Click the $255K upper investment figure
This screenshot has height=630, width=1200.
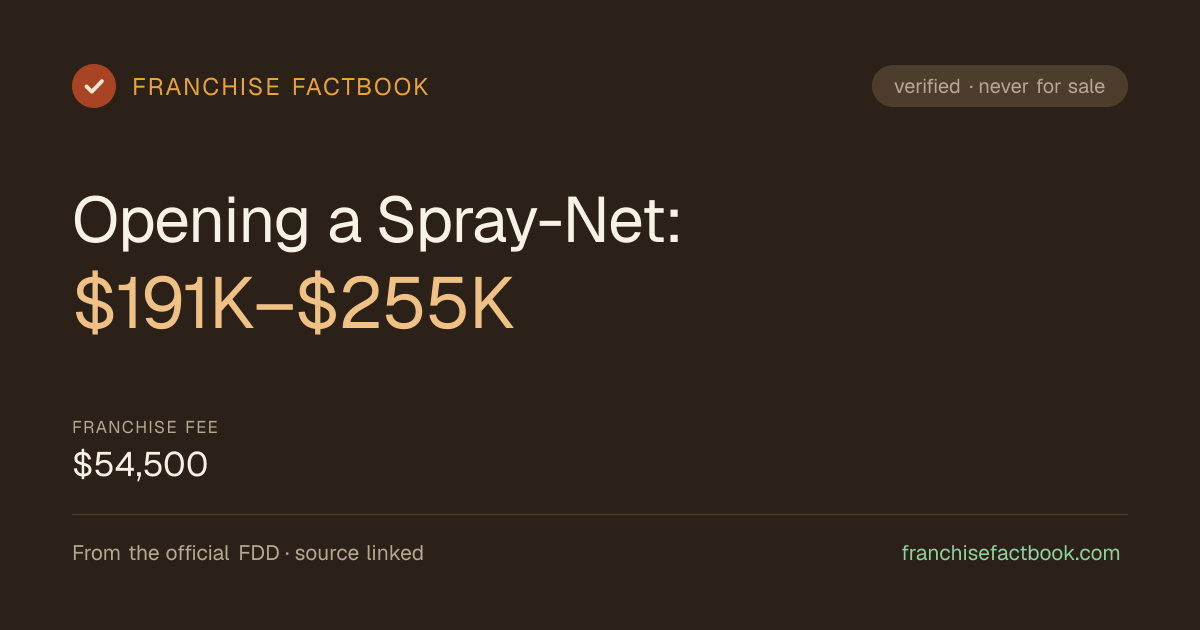click(x=406, y=305)
